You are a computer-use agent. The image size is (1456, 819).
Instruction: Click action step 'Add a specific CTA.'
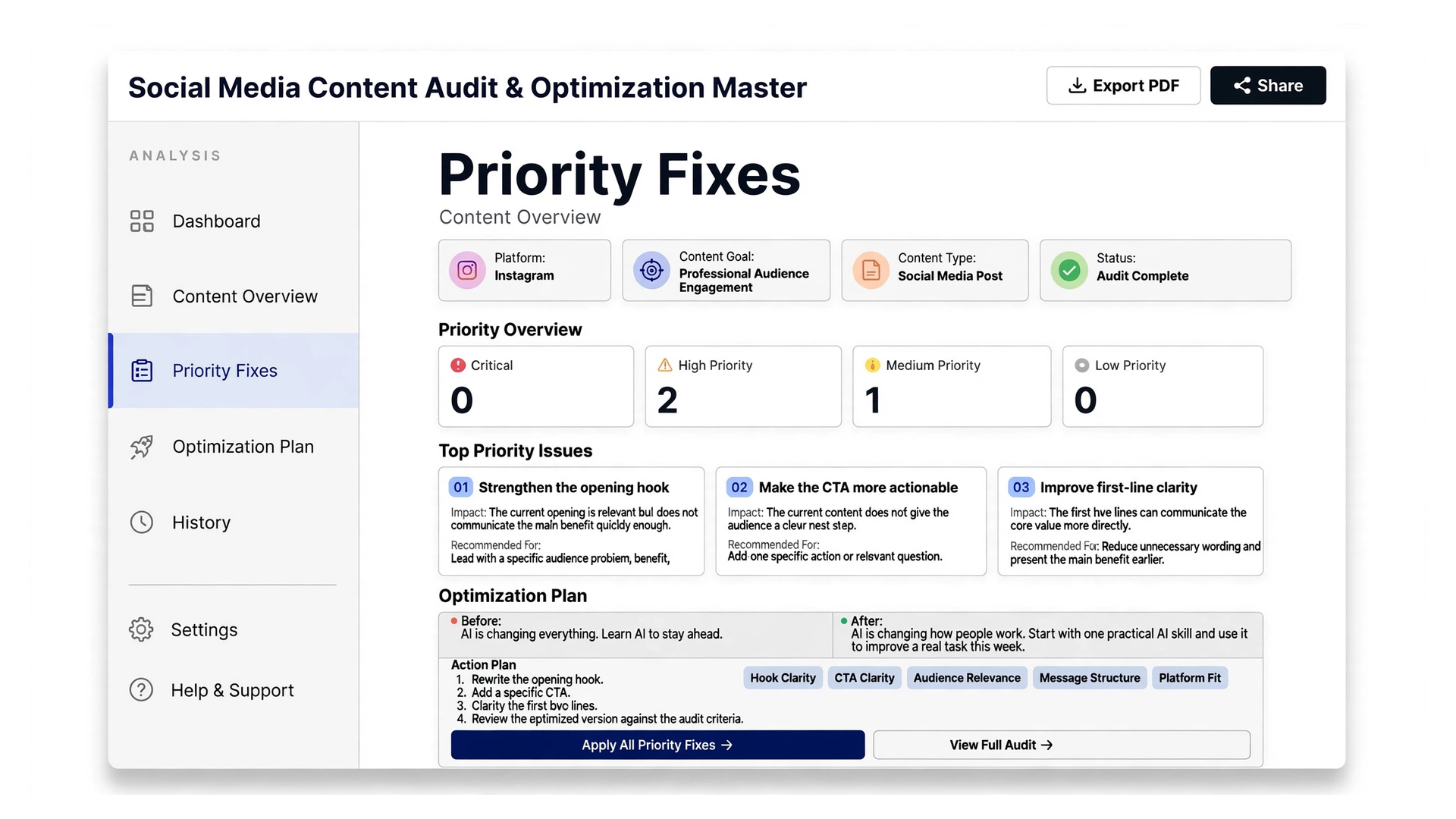tap(520, 692)
